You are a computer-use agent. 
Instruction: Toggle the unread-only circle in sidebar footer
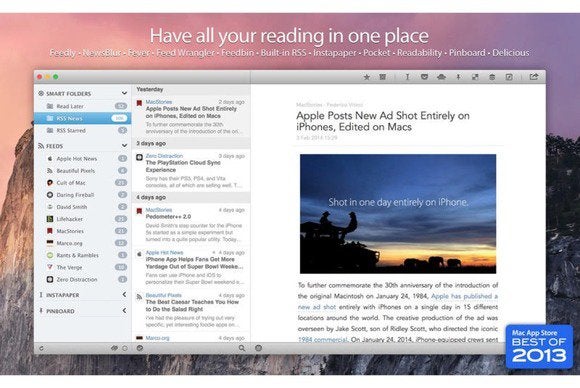pos(125,348)
